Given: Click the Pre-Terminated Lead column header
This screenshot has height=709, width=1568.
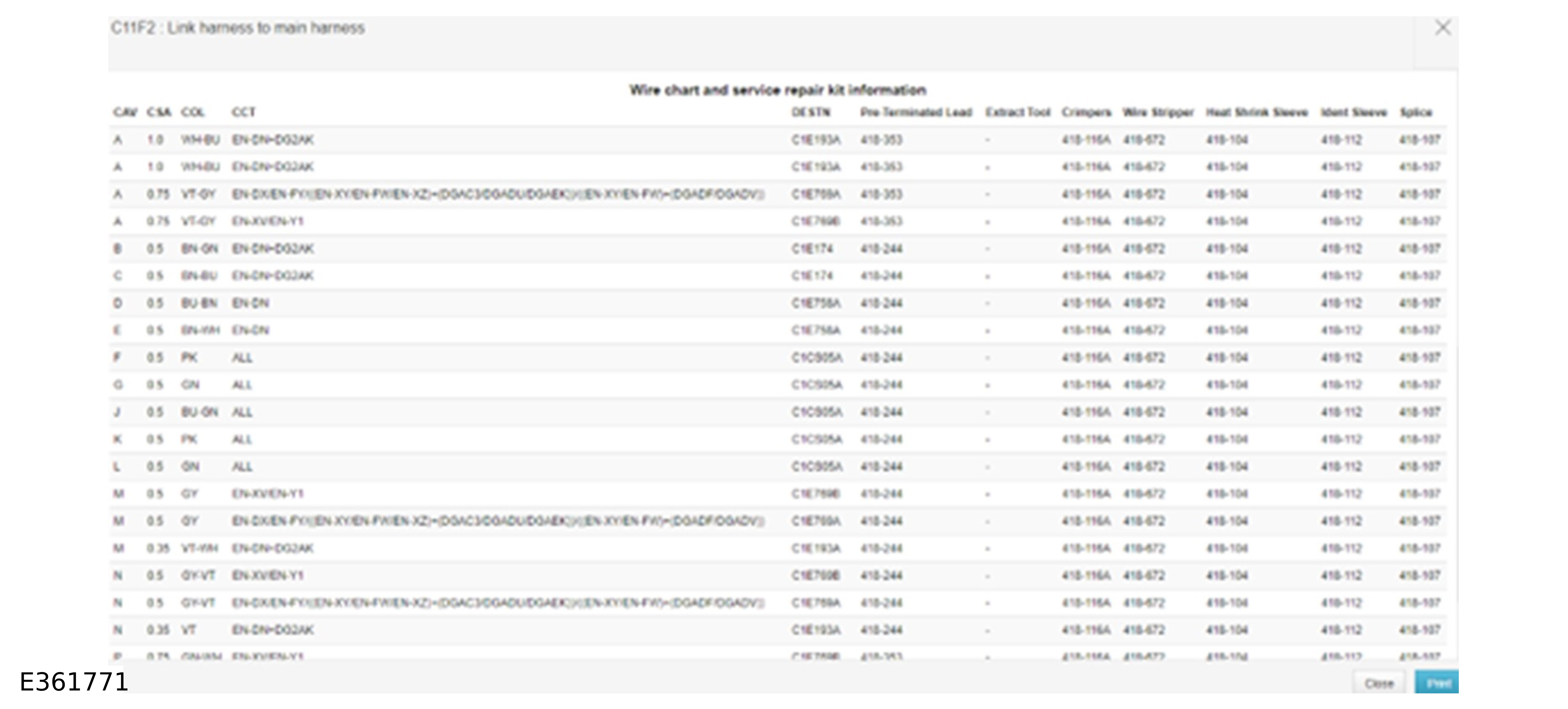Looking at the screenshot, I should click(x=916, y=113).
